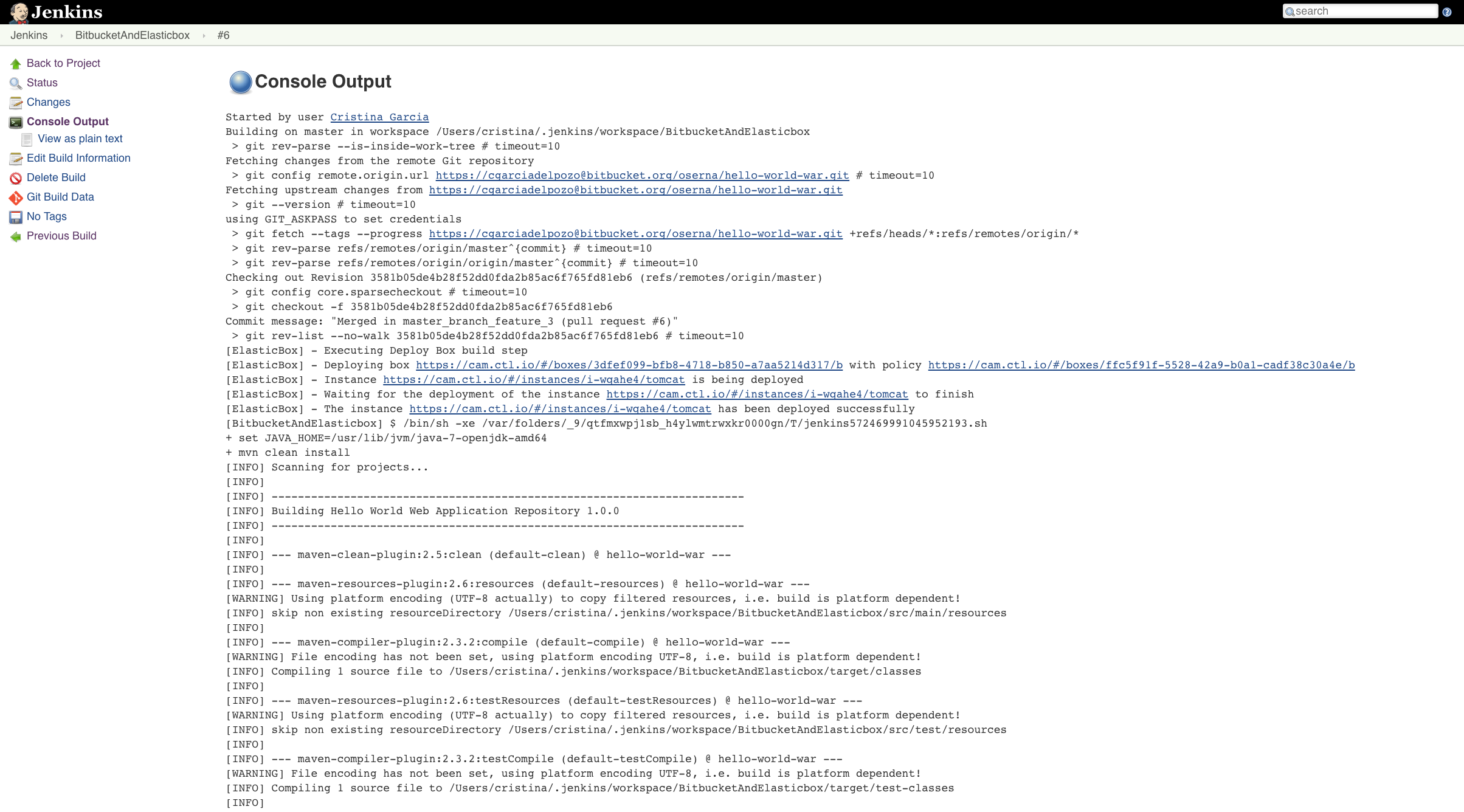The width and height of the screenshot is (1464, 812).
Task: Click 'using GIT_ASKPASS to set credentials' line
Action: coord(344,219)
